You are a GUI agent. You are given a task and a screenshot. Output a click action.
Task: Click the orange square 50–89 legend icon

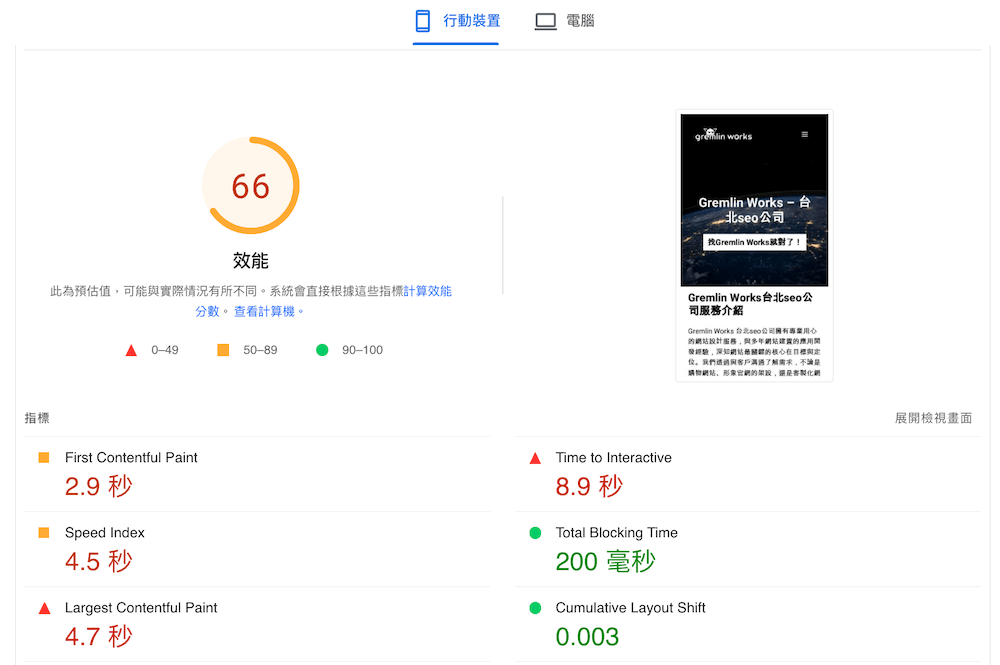tap(223, 350)
